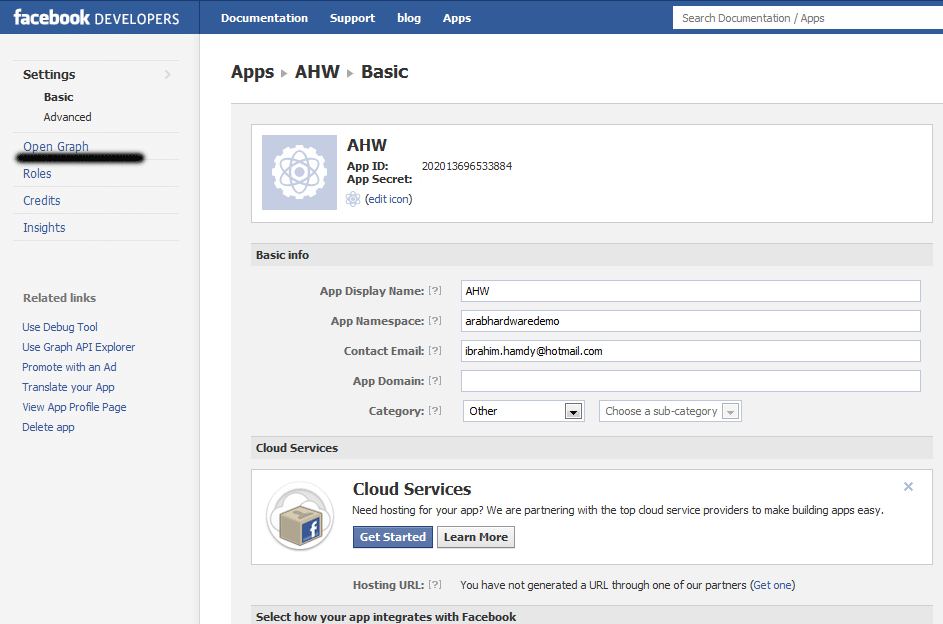This screenshot has width=943, height=624.
Task: Click the AHW app name heading
Action: tap(367, 145)
